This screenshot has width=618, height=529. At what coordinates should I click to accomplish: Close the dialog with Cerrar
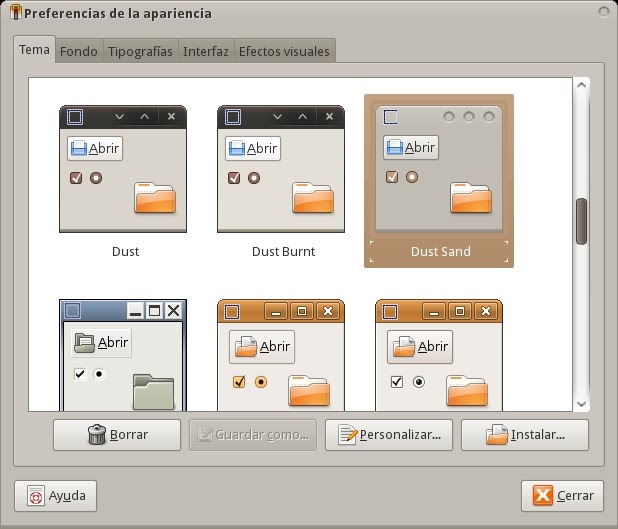[562, 496]
